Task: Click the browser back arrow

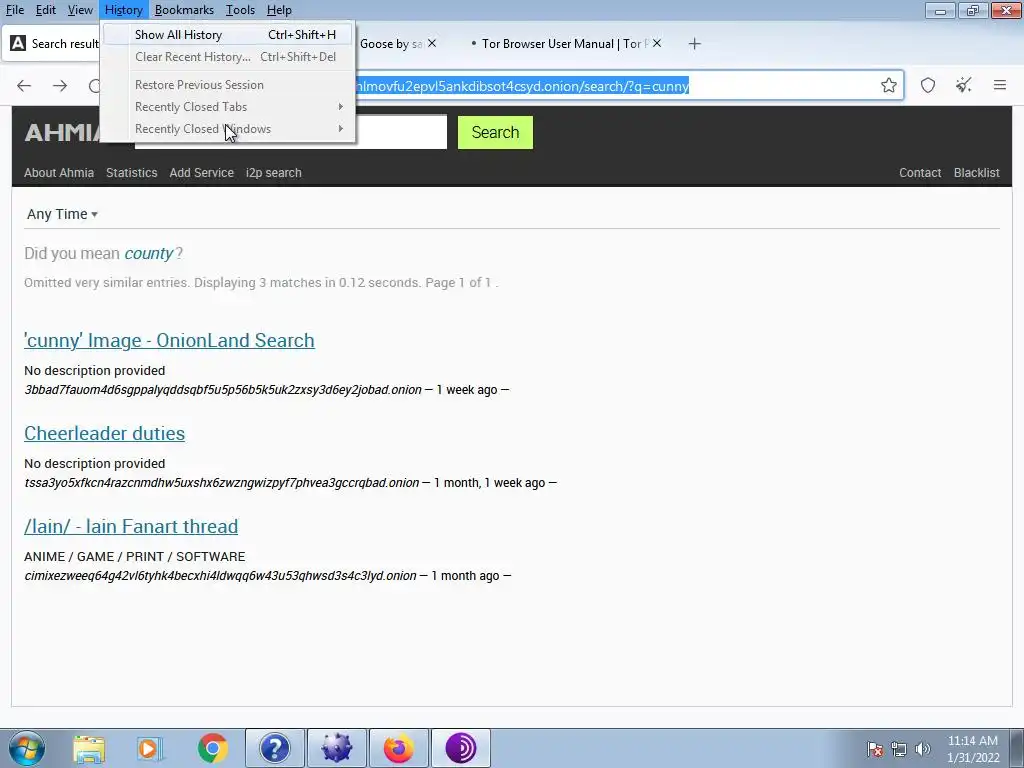Action: click(24, 86)
